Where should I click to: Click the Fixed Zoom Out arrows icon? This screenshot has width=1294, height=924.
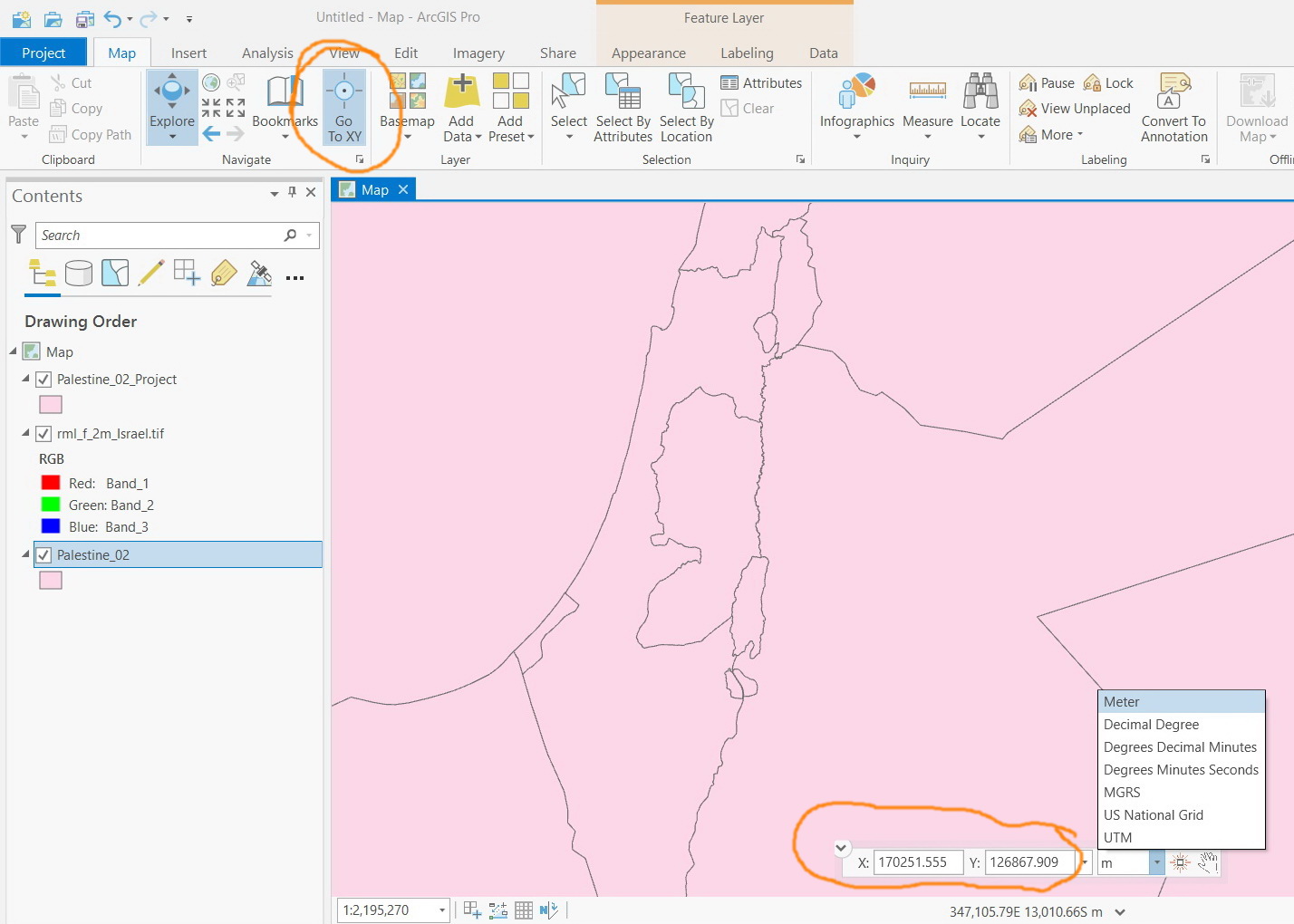(x=236, y=109)
